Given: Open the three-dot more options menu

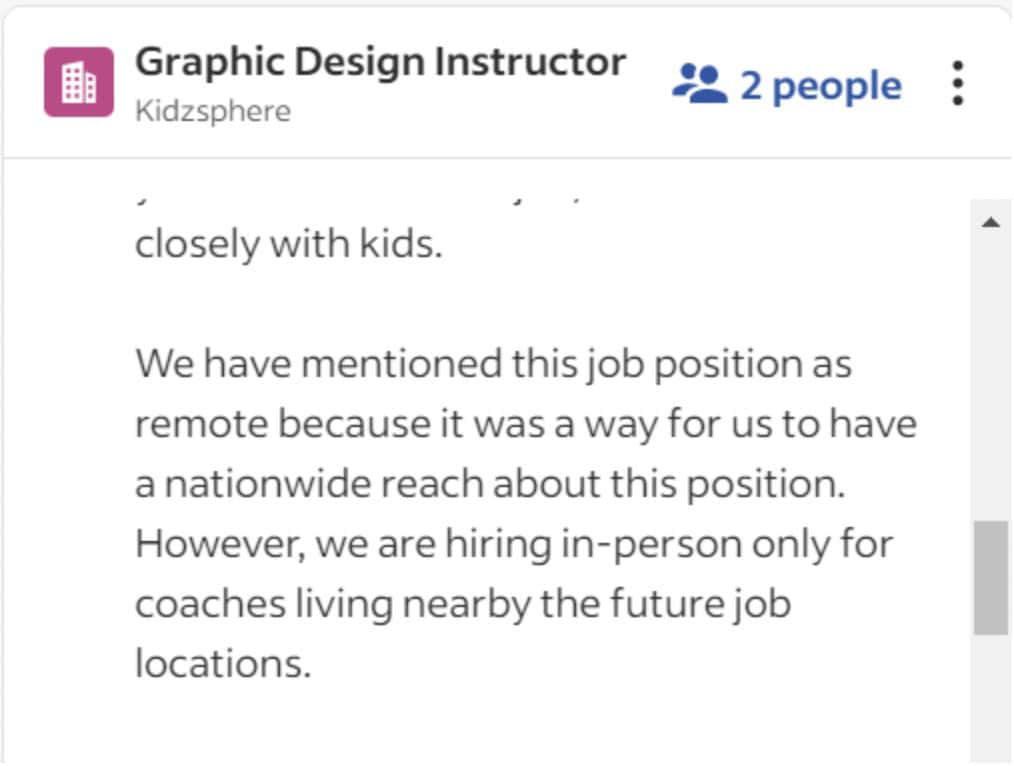Looking at the screenshot, I should pos(958,84).
